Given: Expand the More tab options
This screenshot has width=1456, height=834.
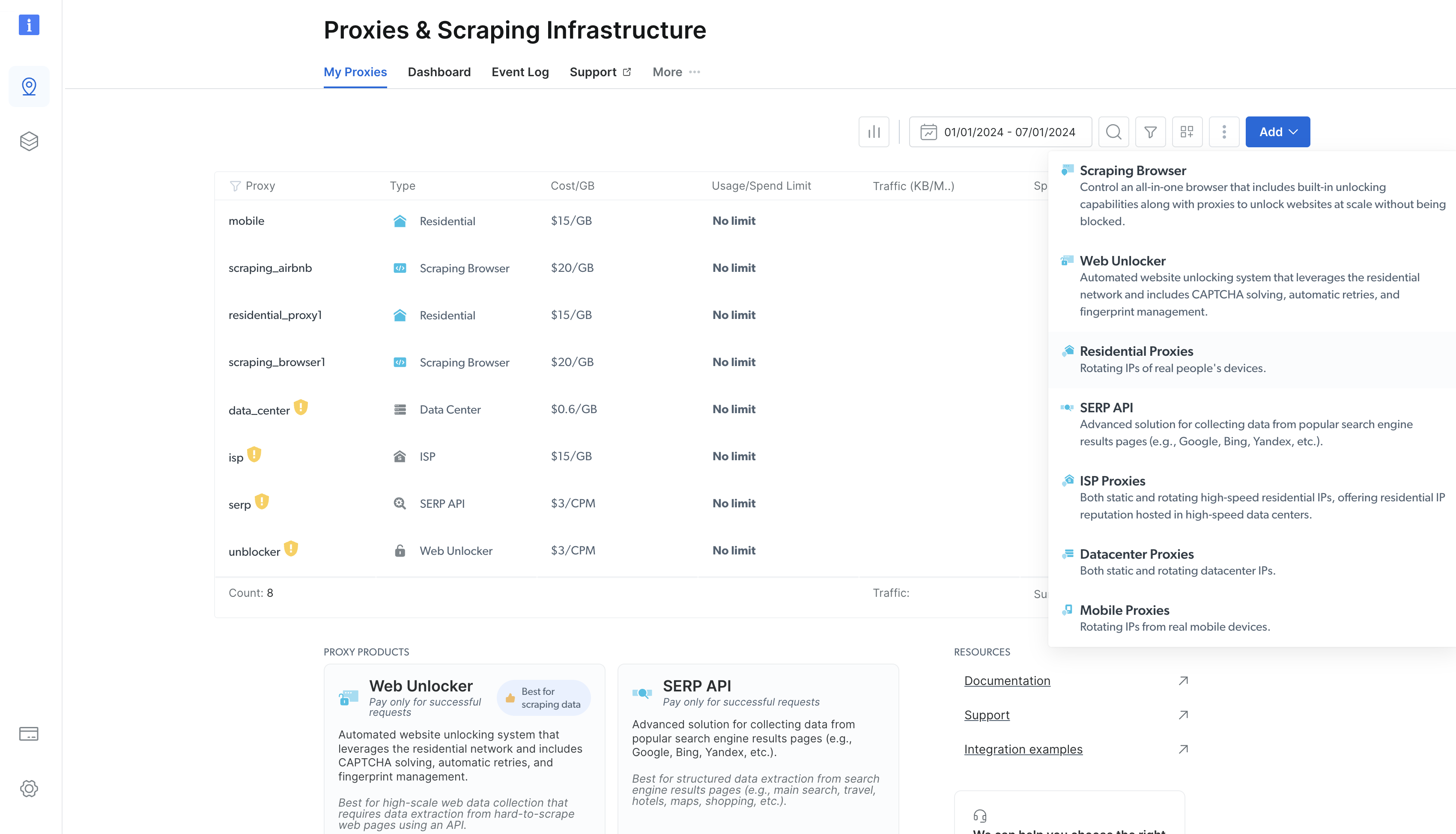Looking at the screenshot, I should pos(676,72).
